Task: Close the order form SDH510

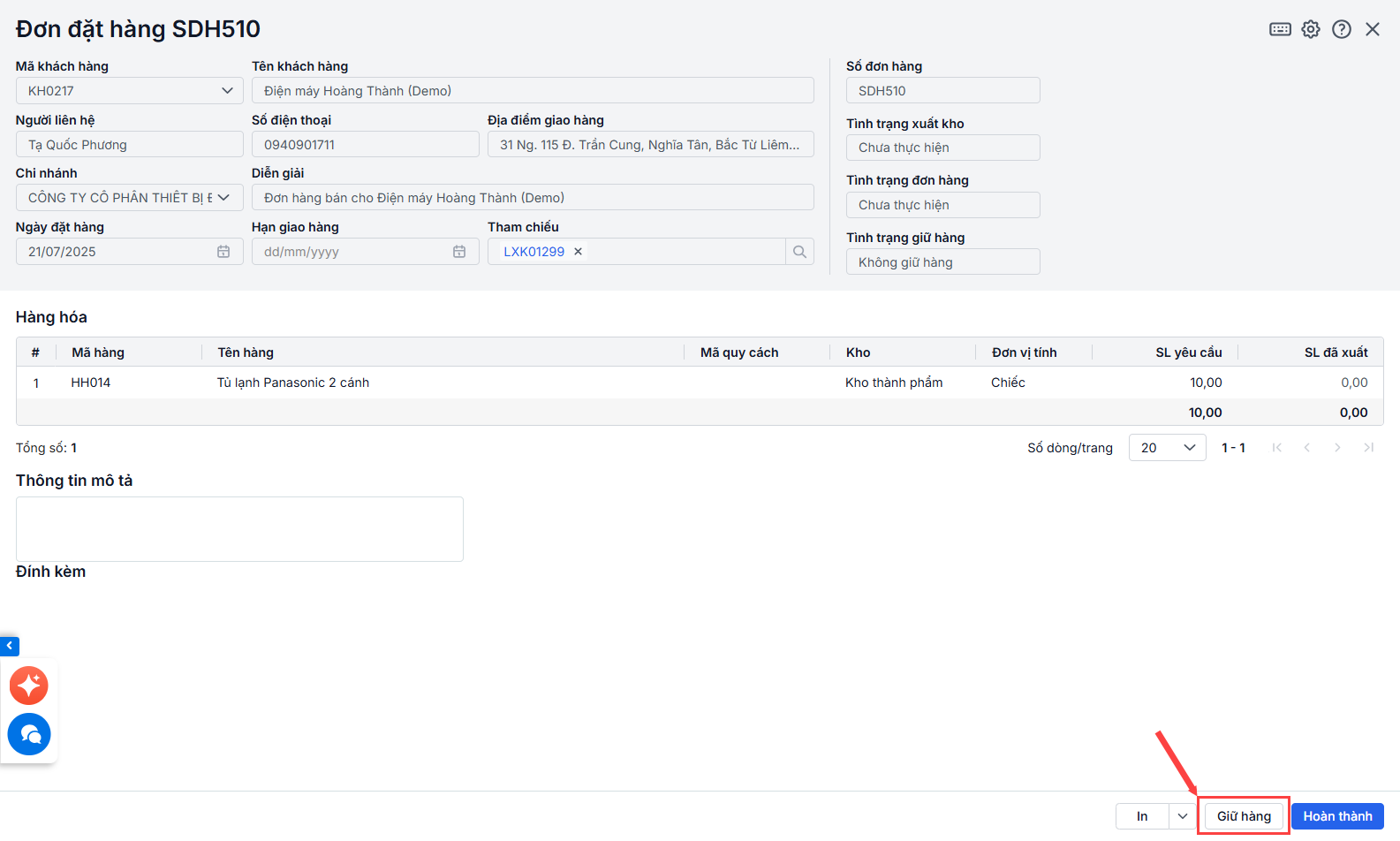Action: point(1373,29)
